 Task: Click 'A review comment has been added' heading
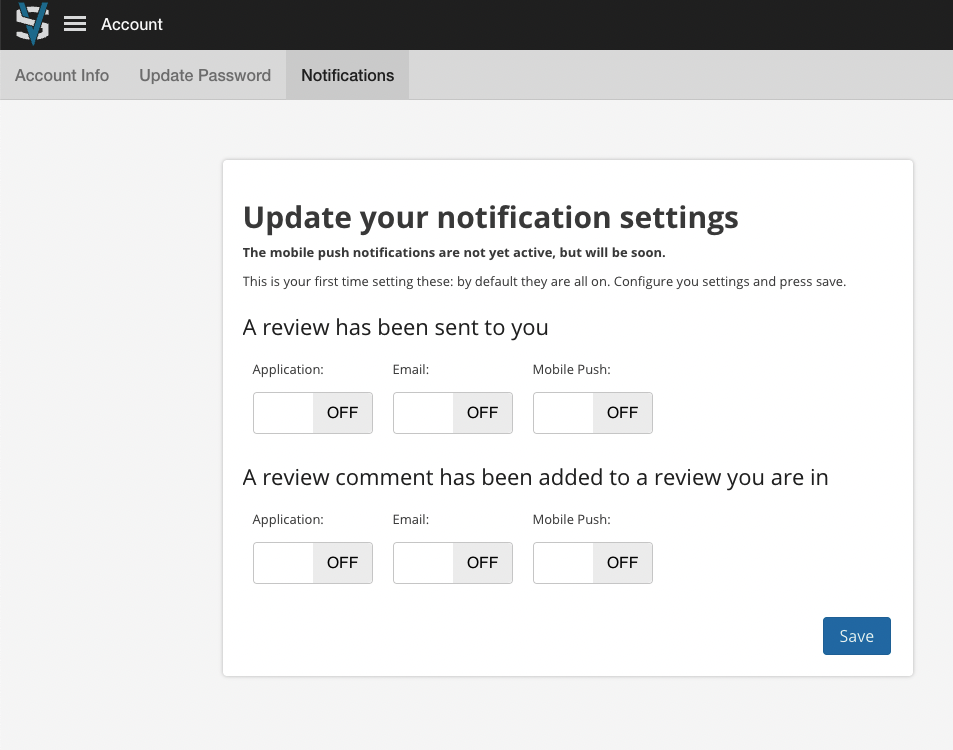point(535,478)
